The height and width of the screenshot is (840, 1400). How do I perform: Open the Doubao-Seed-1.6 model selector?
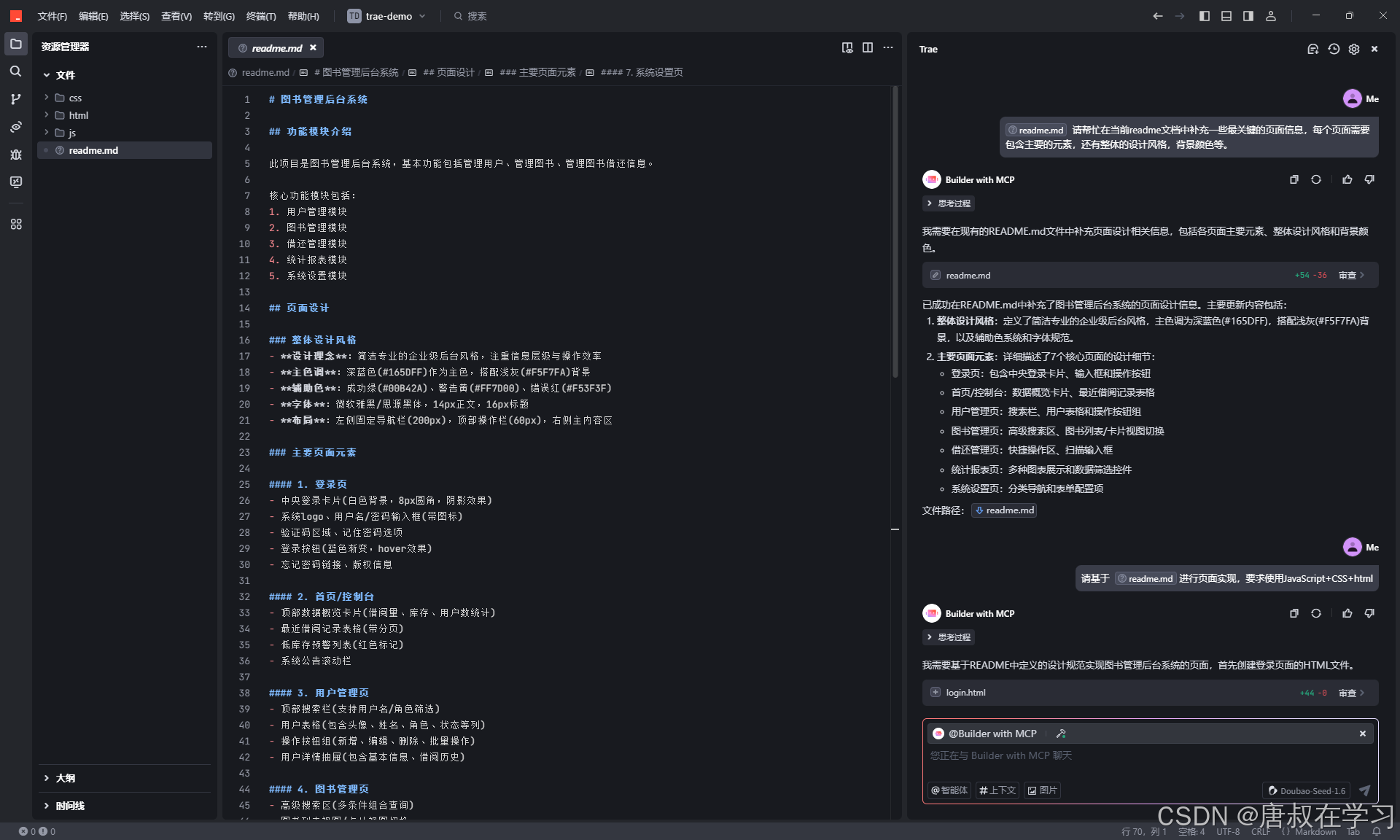click(1305, 790)
